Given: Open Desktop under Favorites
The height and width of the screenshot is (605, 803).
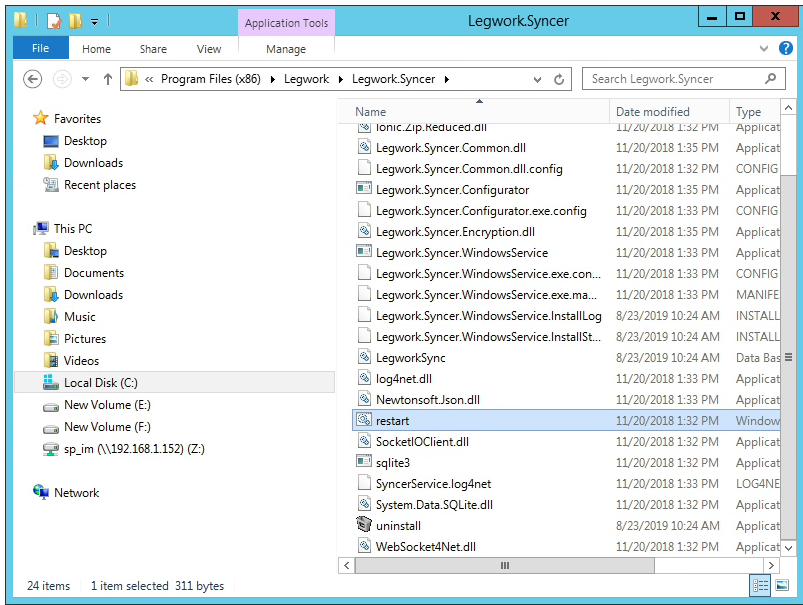Looking at the screenshot, I should click(85, 141).
